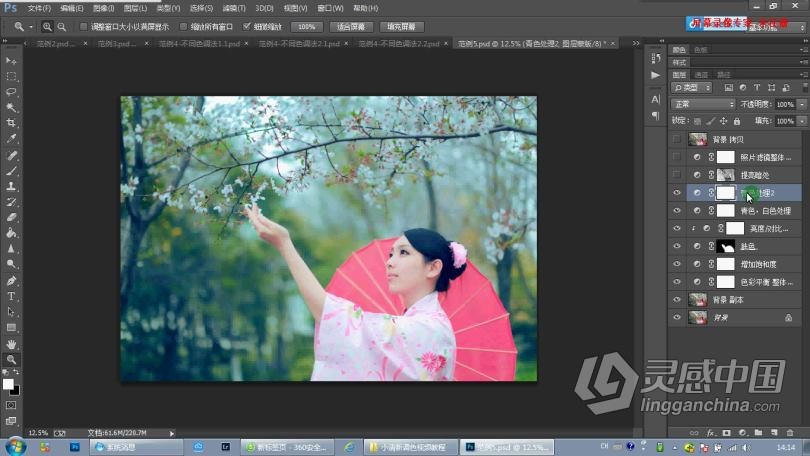The image size is (810, 456).
Task: Open the 文件(F) menu
Action: 39,8
